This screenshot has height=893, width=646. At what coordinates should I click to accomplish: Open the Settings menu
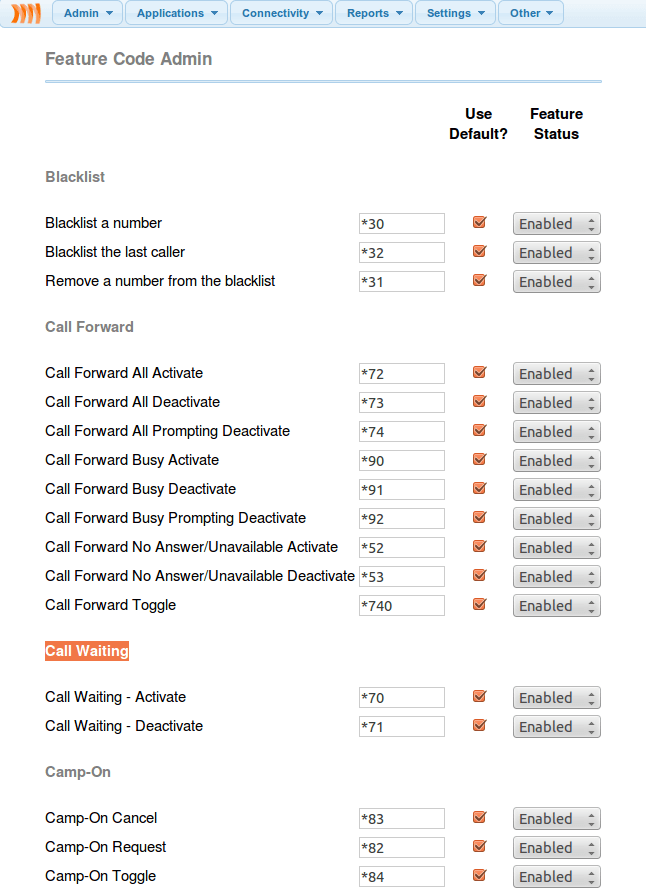tap(455, 13)
